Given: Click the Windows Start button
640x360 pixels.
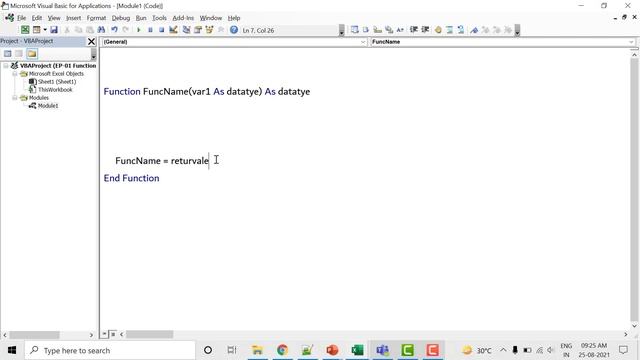Looking at the screenshot, I should click(12, 350).
